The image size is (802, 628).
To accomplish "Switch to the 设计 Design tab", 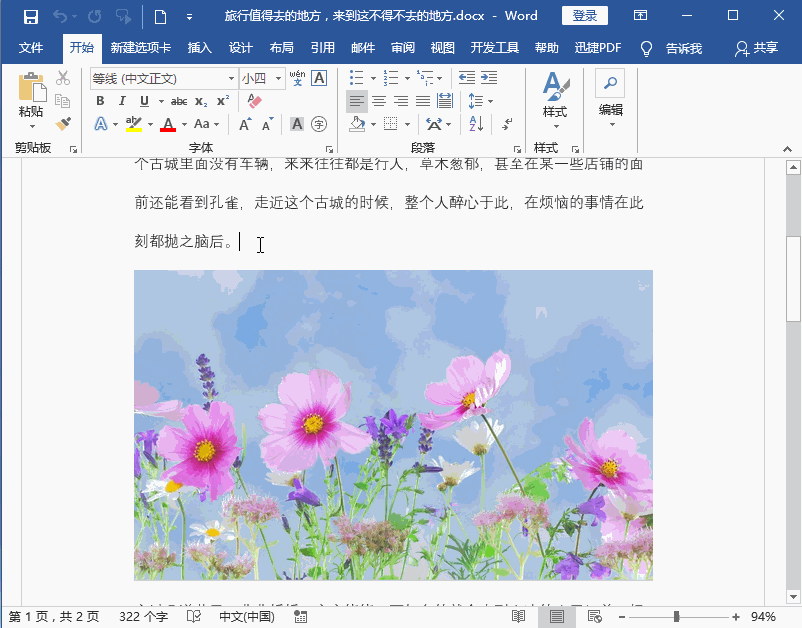I will point(240,48).
